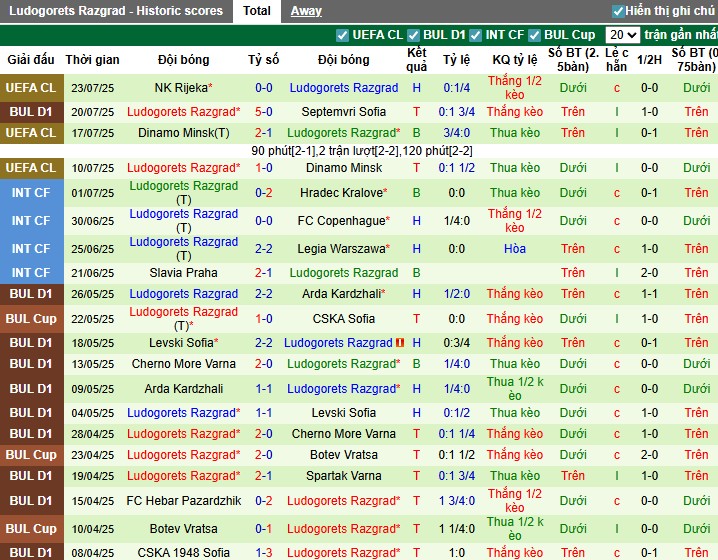Uncheck the UEFA CL filter checkbox
This screenshot has height=560, width=718.
pos(342,35)
